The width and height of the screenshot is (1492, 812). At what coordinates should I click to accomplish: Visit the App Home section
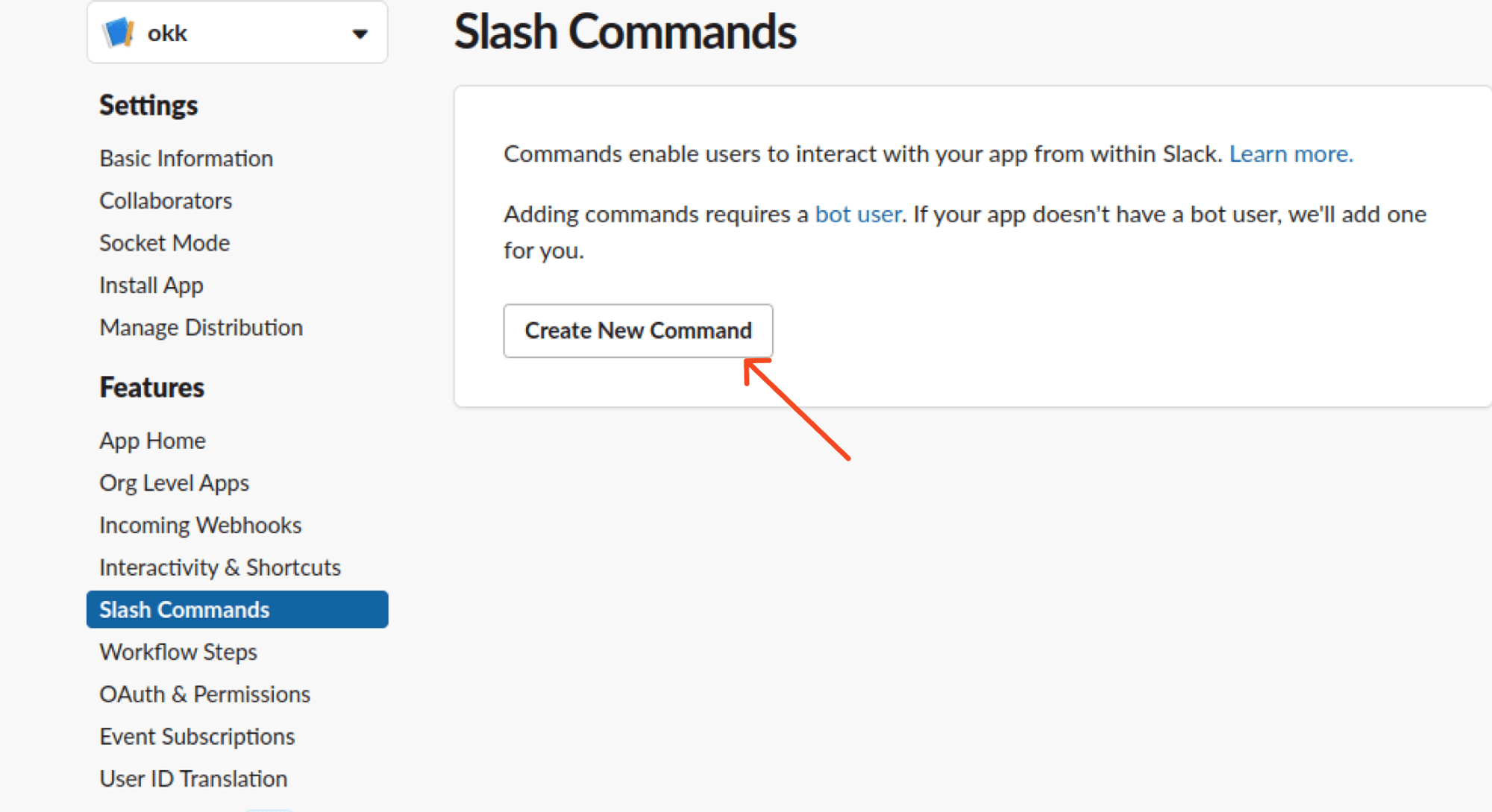(x=152, y=440)
